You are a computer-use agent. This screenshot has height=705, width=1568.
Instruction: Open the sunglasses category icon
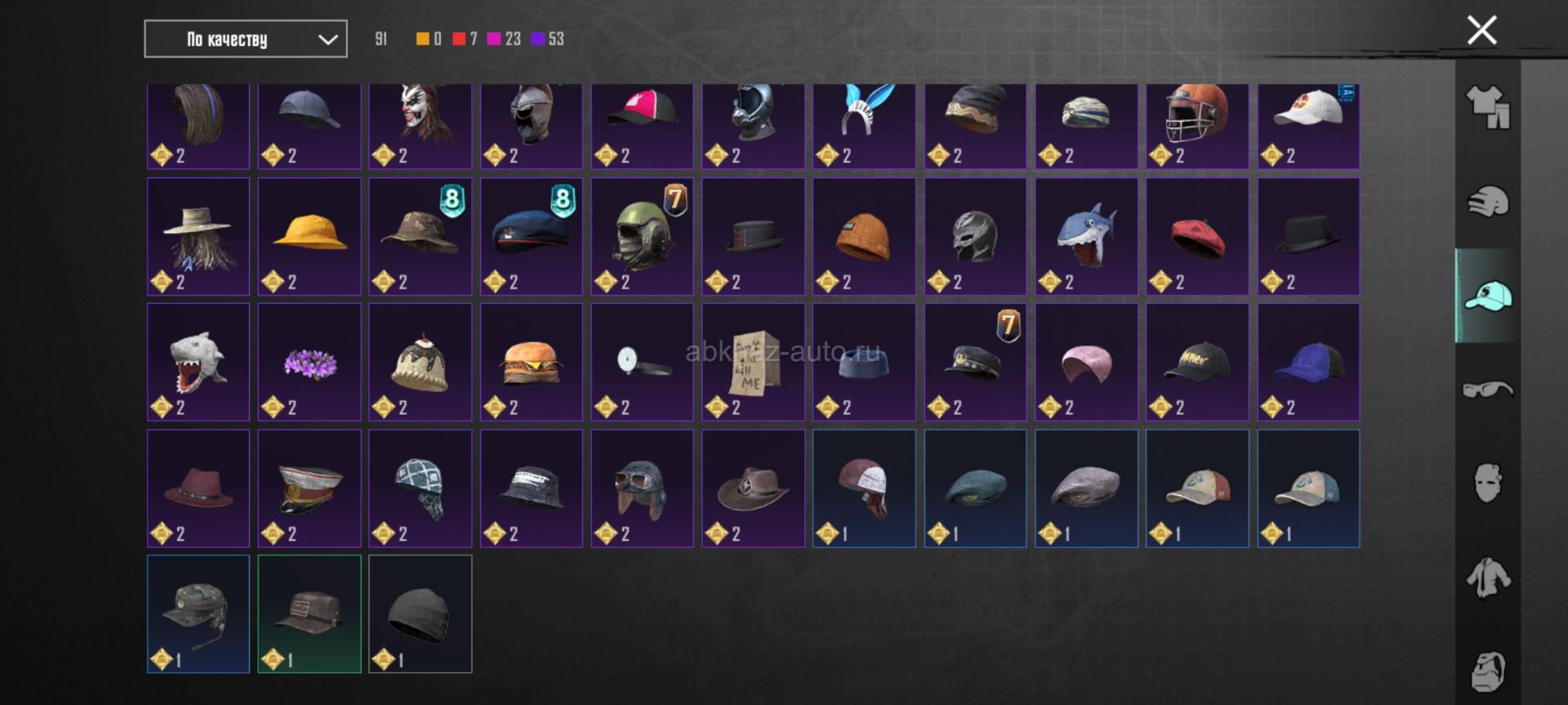click(x=1488, y=390)
